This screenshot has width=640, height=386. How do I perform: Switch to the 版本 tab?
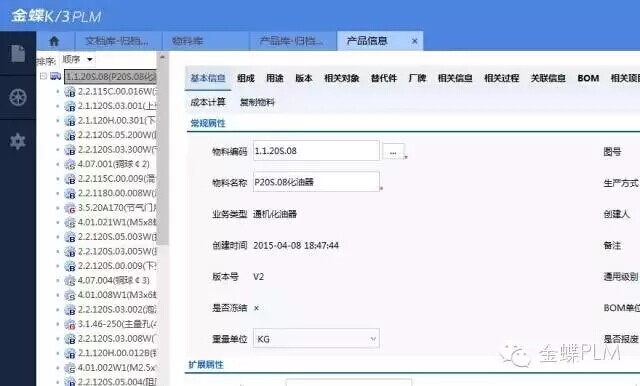click(304, 78)
